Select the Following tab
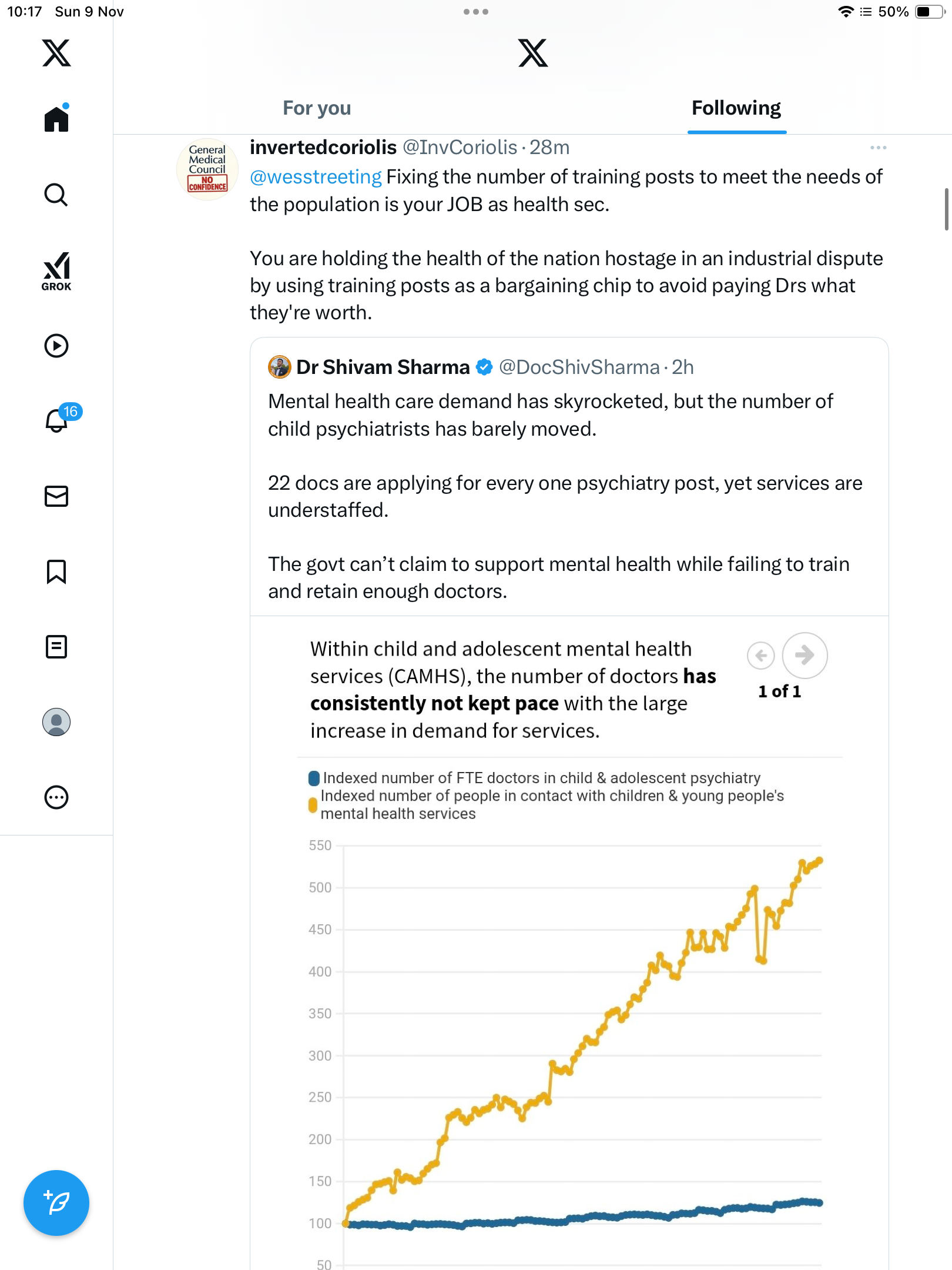Viewport: 952px width, 1270px height. 736,108
